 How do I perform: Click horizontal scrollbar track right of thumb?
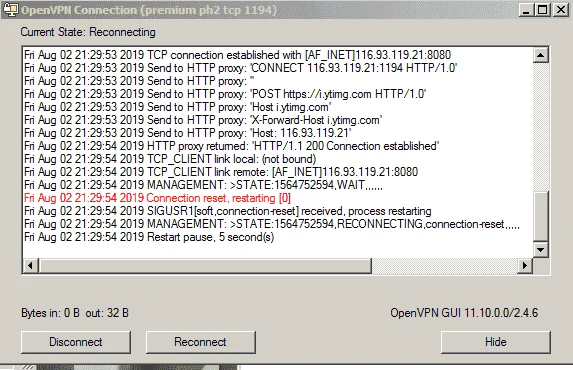(445, 265)
